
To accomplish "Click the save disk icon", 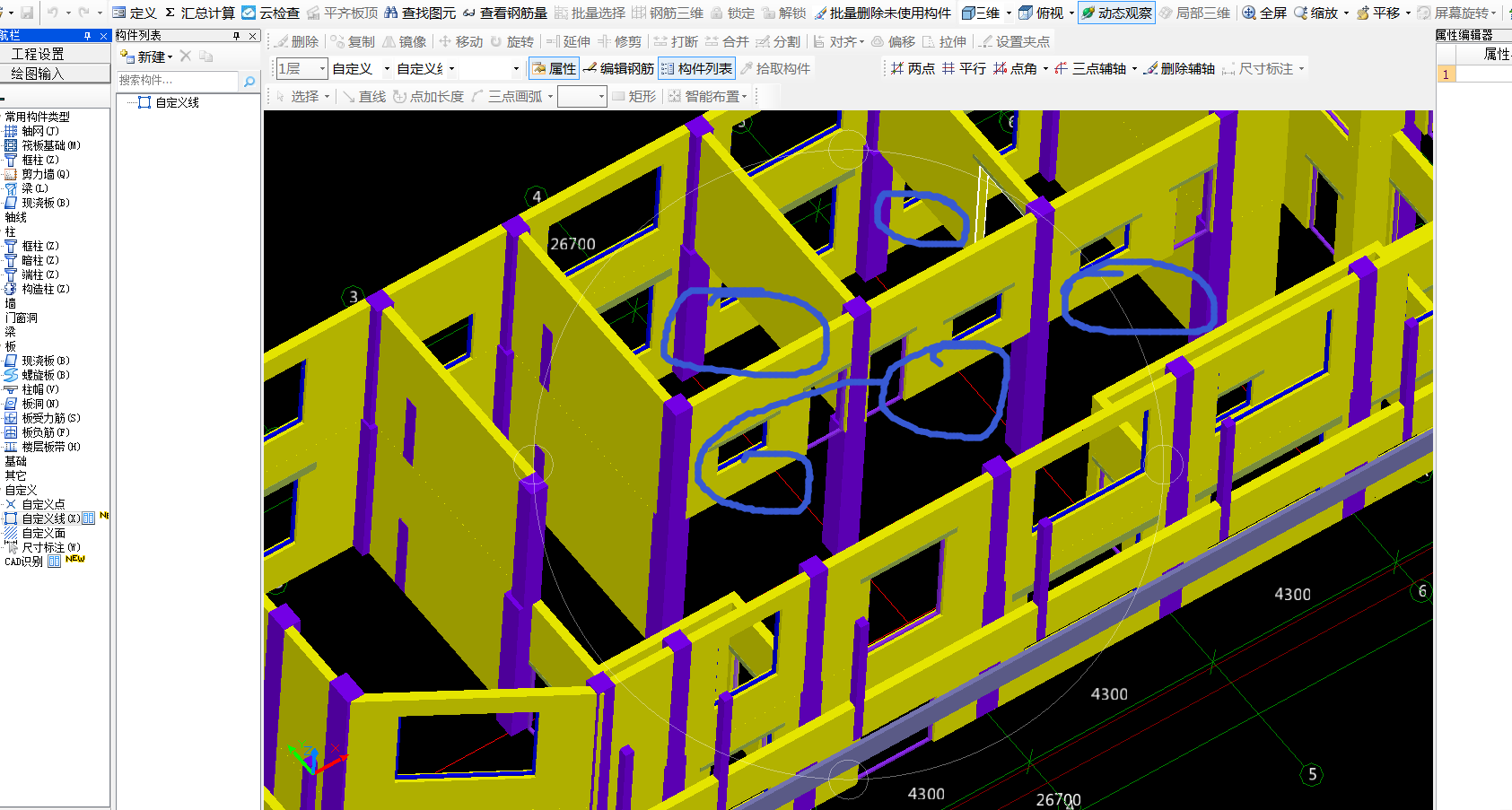I will pyautogui.click(x=27, y=13).
